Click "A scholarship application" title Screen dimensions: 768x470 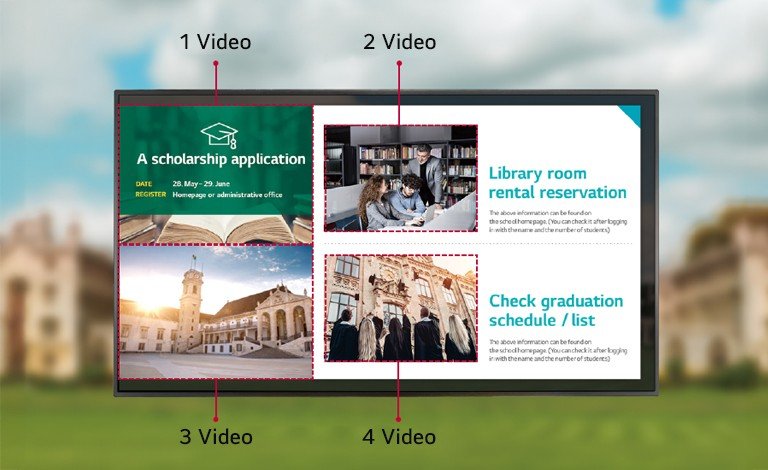(x=221, y=159)
